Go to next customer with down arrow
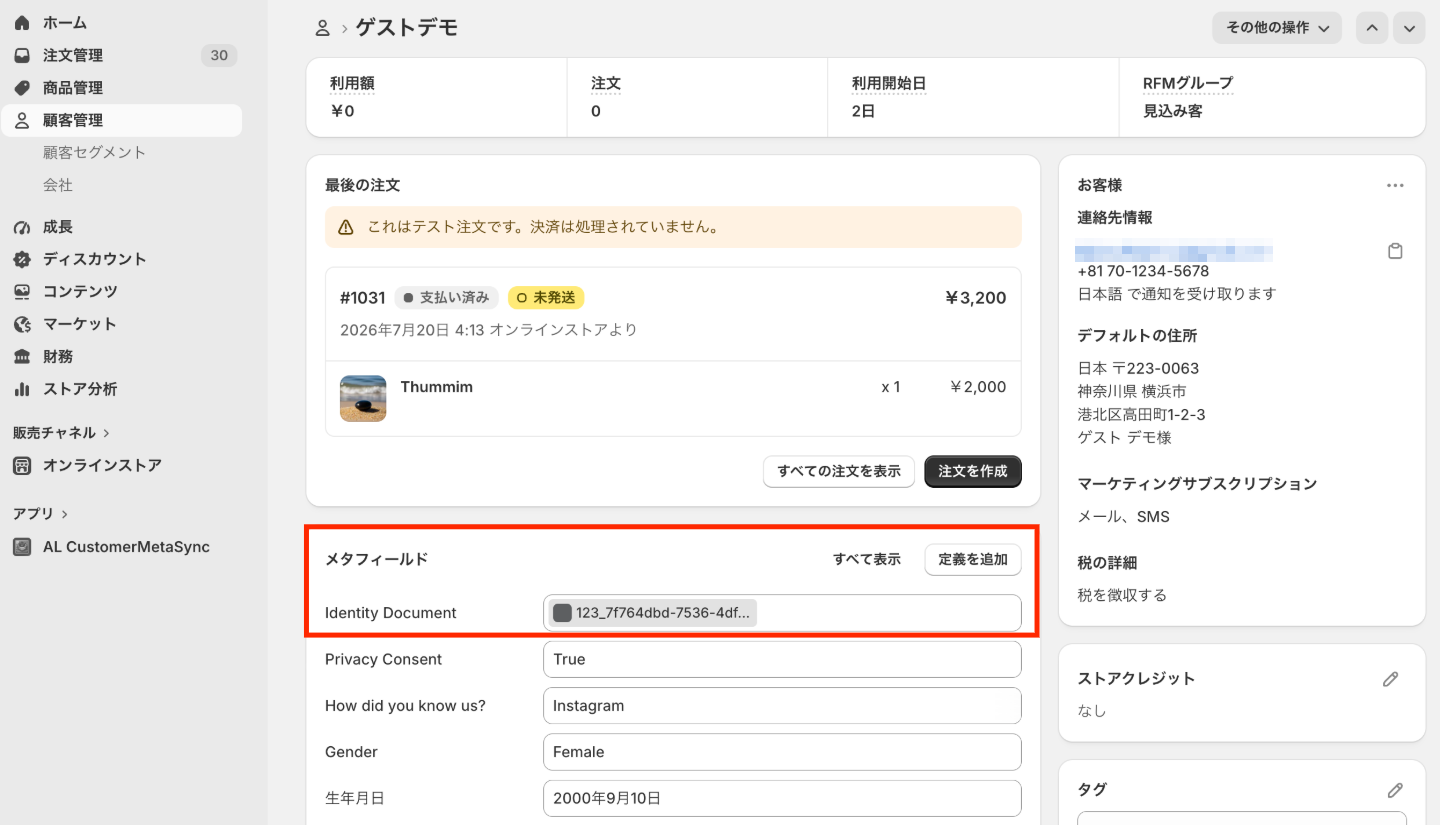The image size is (1440, 825). pos(1409,28)
